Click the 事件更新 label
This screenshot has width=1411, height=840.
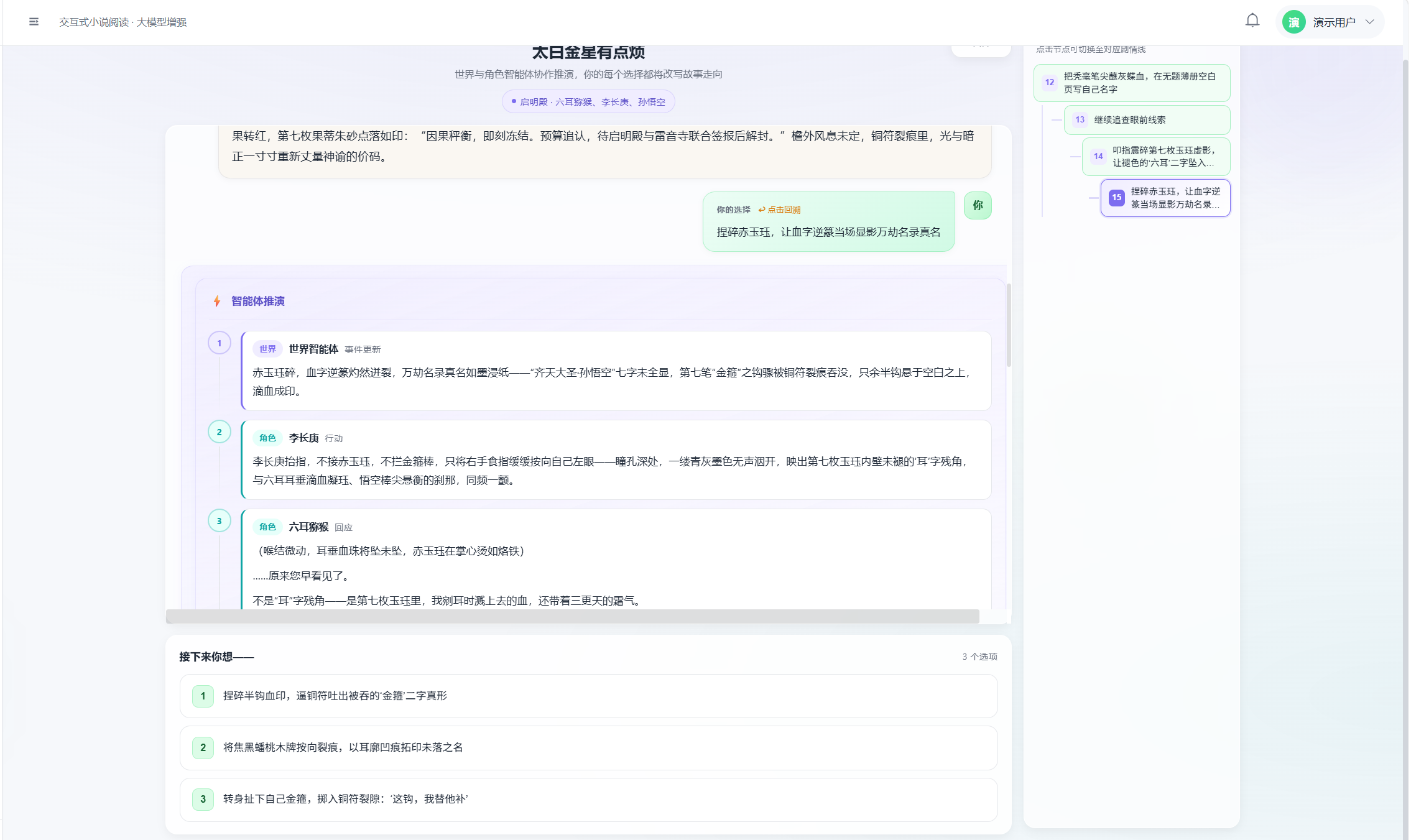coord(363,349)
